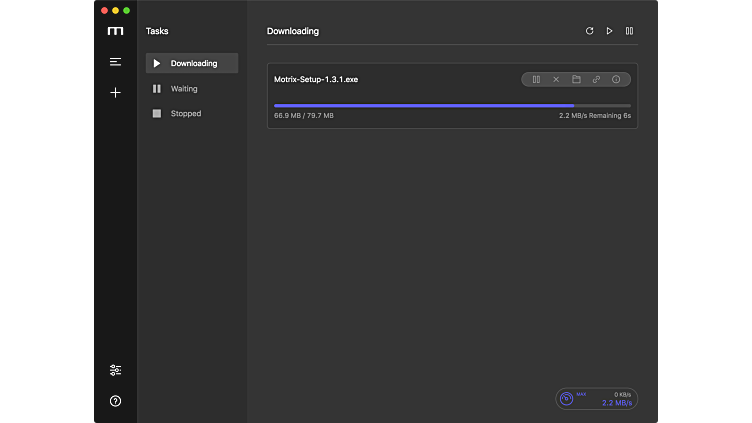Screen dimensions: 752x423
Task: Select the Downloading tasks tab
Action: [x=192, y=63]
